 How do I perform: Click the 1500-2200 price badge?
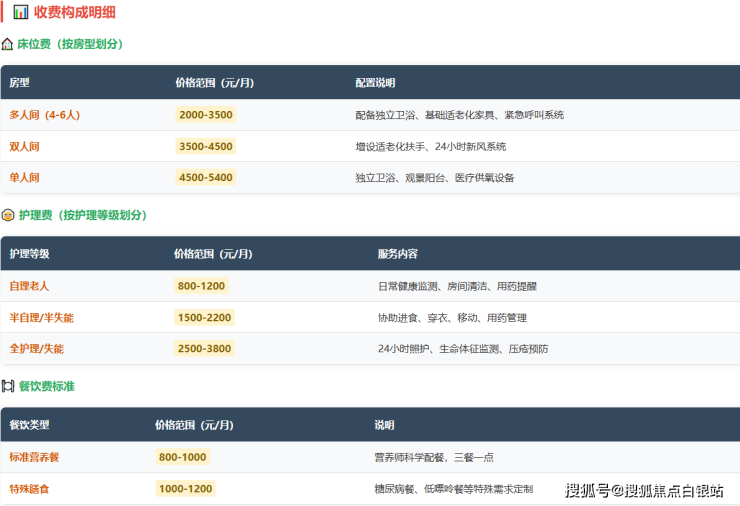[x=204, y=317]
